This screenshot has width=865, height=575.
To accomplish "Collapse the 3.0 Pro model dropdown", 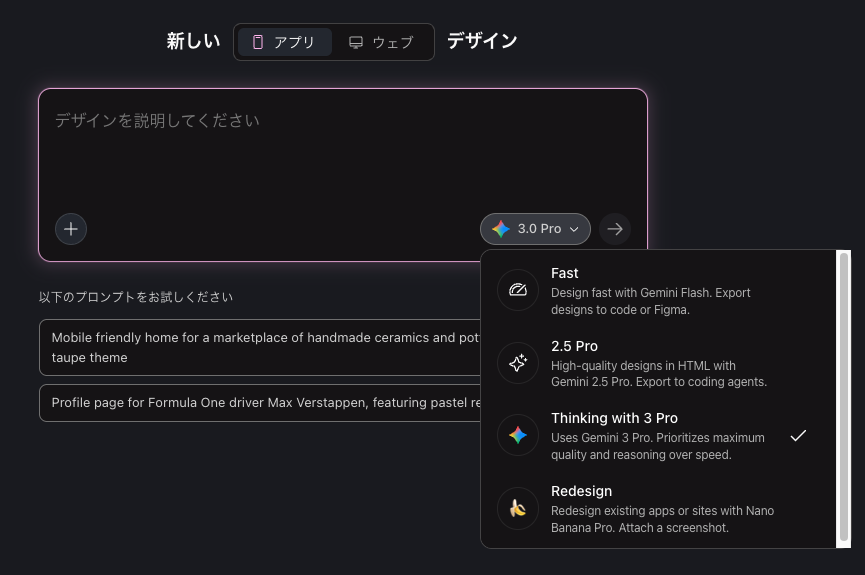I will tap(535, 229).
